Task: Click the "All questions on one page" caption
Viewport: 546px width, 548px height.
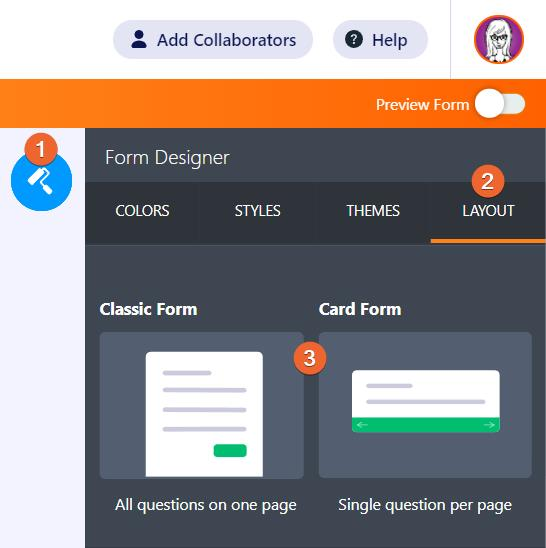Action: tap(206, 505)
